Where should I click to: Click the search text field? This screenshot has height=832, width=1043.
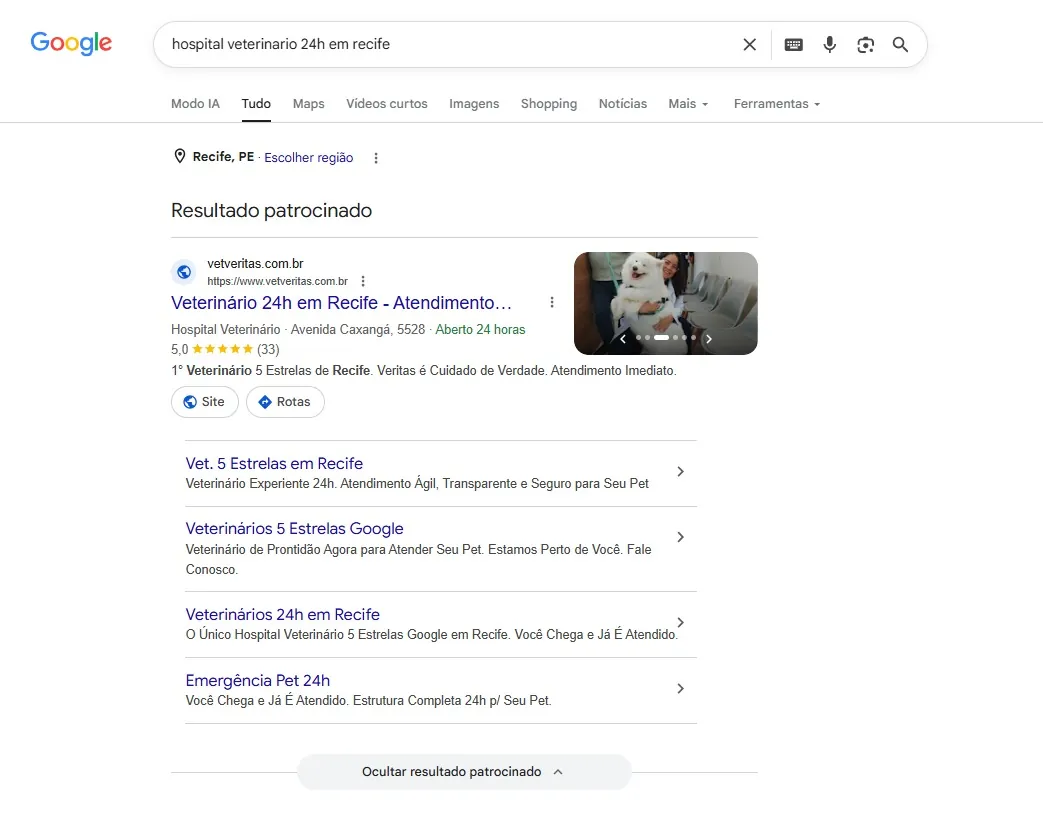(x=451, y=44)
